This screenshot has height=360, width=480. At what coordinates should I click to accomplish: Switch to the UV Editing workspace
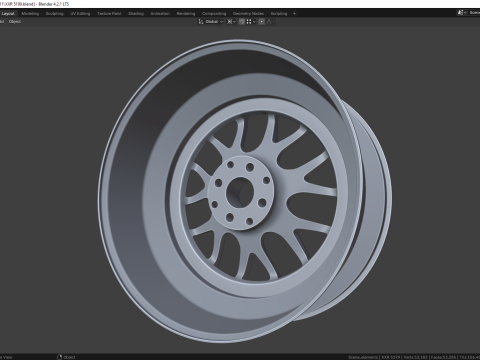point(80,14)
